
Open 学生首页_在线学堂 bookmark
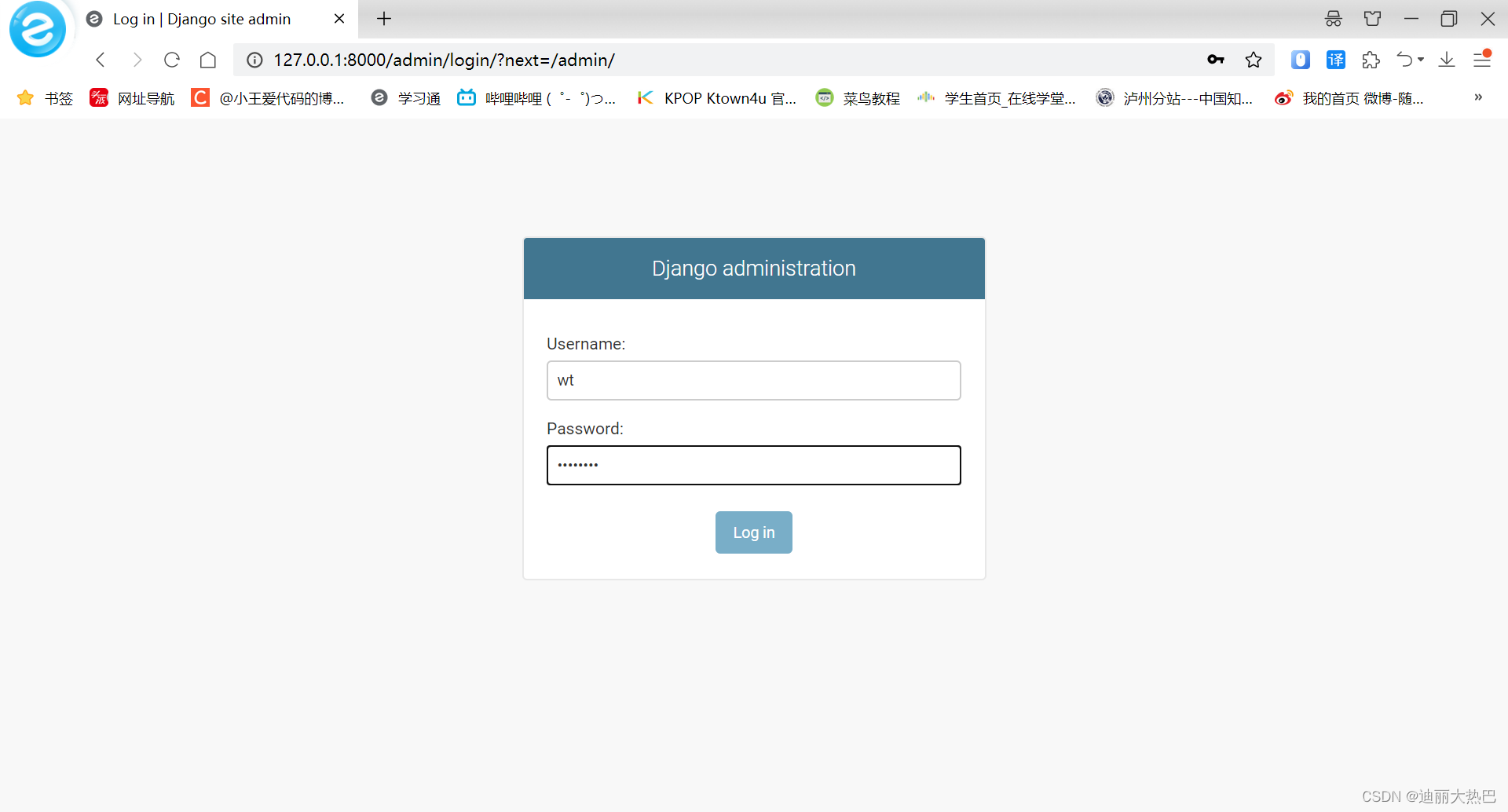point(997,98)
